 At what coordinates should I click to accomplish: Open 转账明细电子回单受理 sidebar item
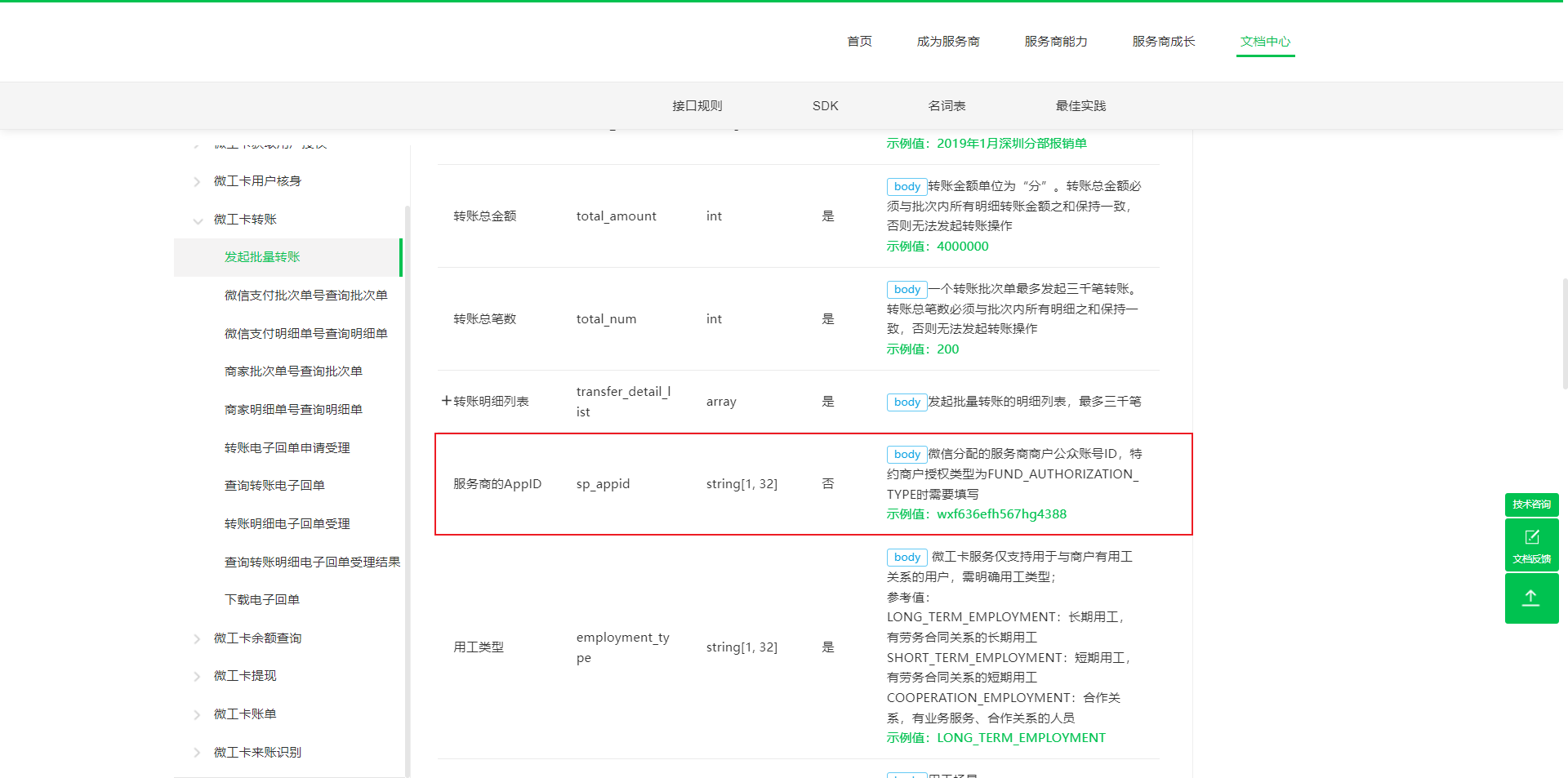pyautogui.click(x=287, y=524)
